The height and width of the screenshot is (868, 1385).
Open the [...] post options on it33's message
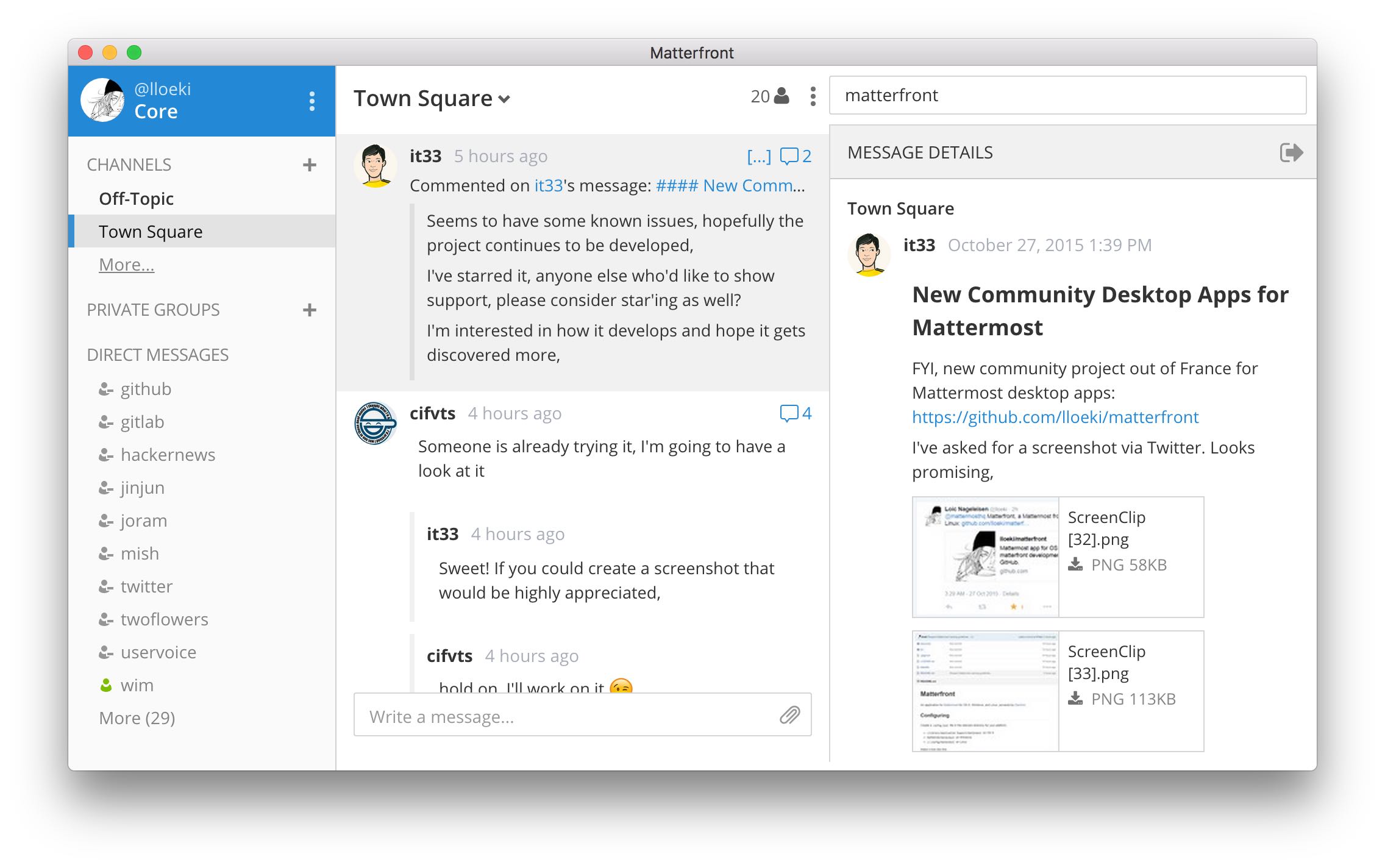pos(759,157)
